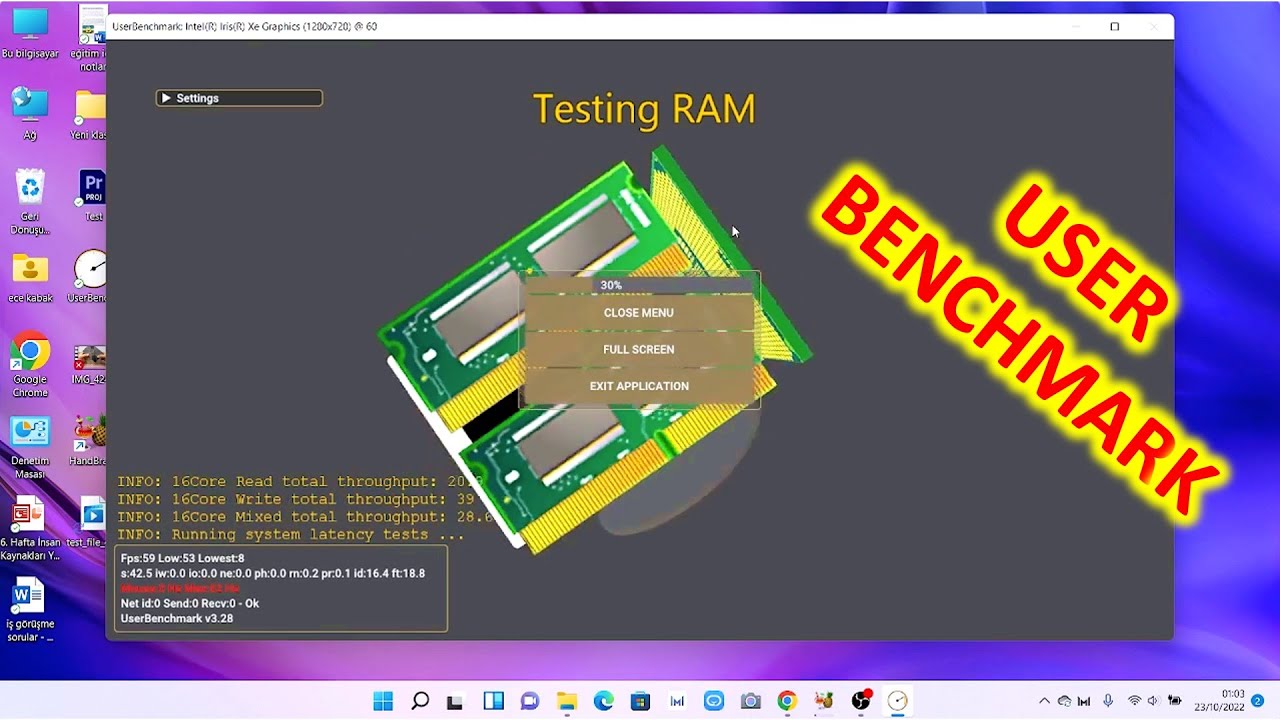
Task: Click 'UserBenchmark v3.28' version text
Action: pos(177,618)
